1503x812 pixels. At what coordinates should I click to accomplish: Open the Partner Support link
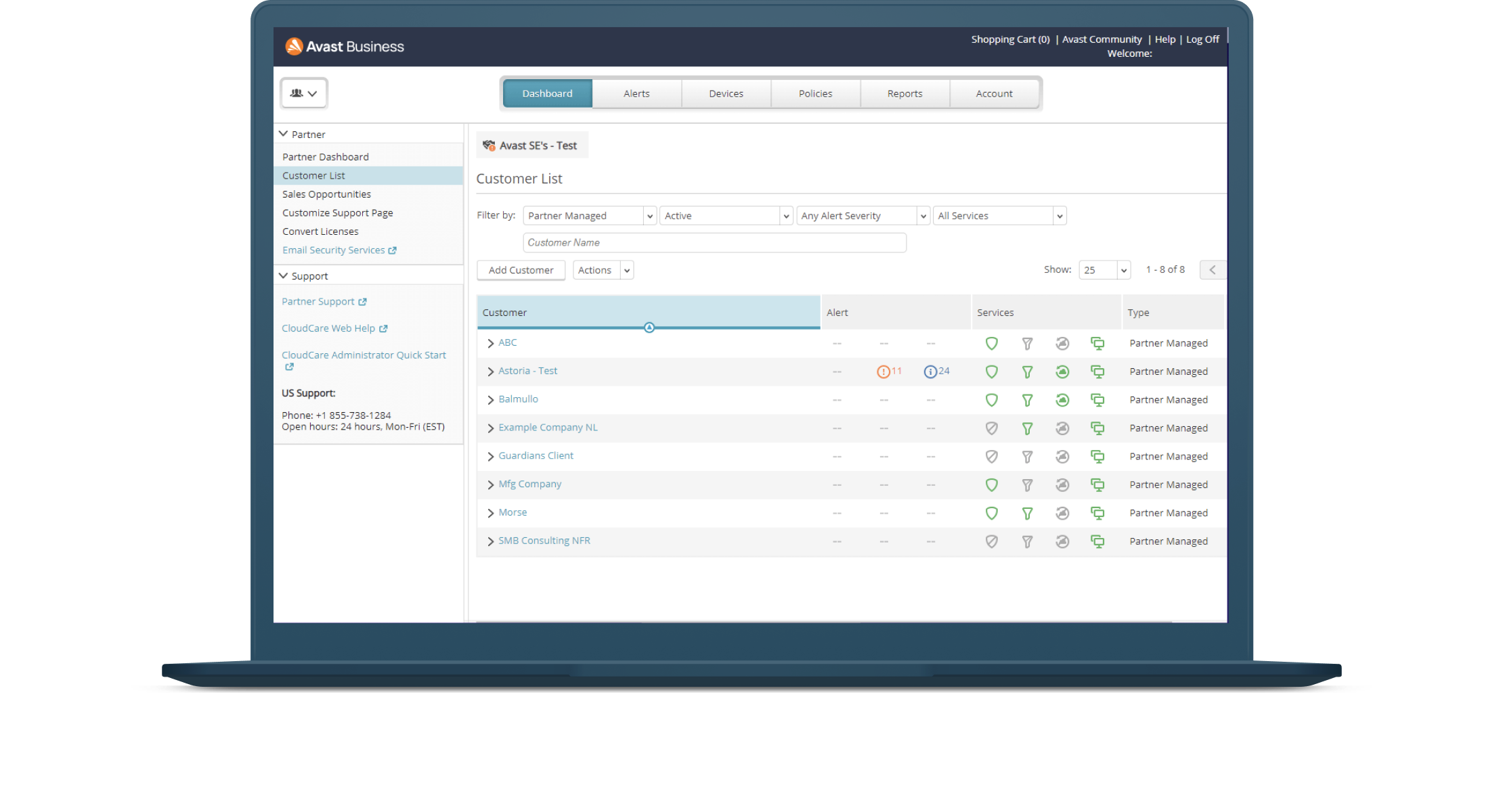tap(318, 302)
